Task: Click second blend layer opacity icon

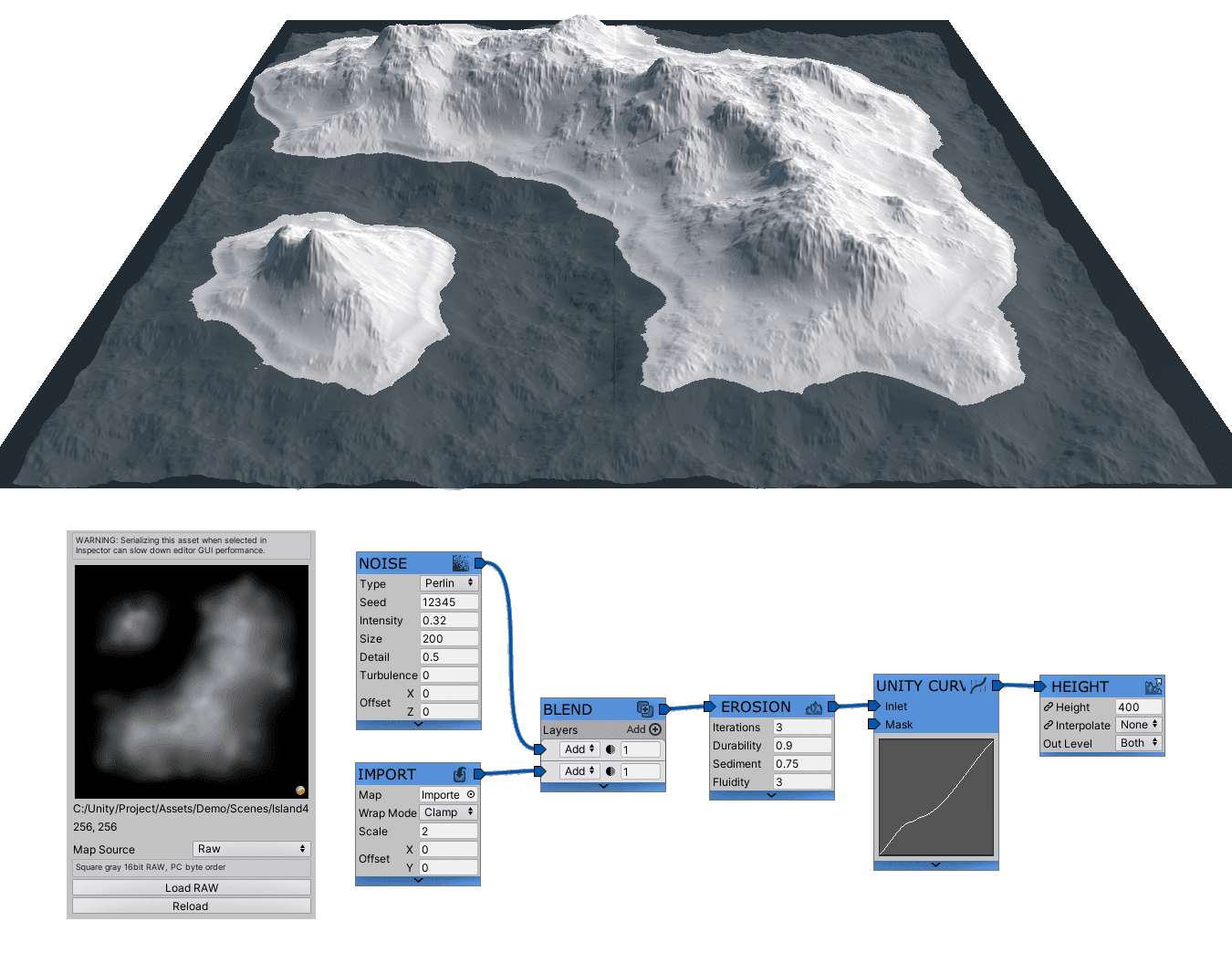Action: pyautogui.click(x=611, y=771)
